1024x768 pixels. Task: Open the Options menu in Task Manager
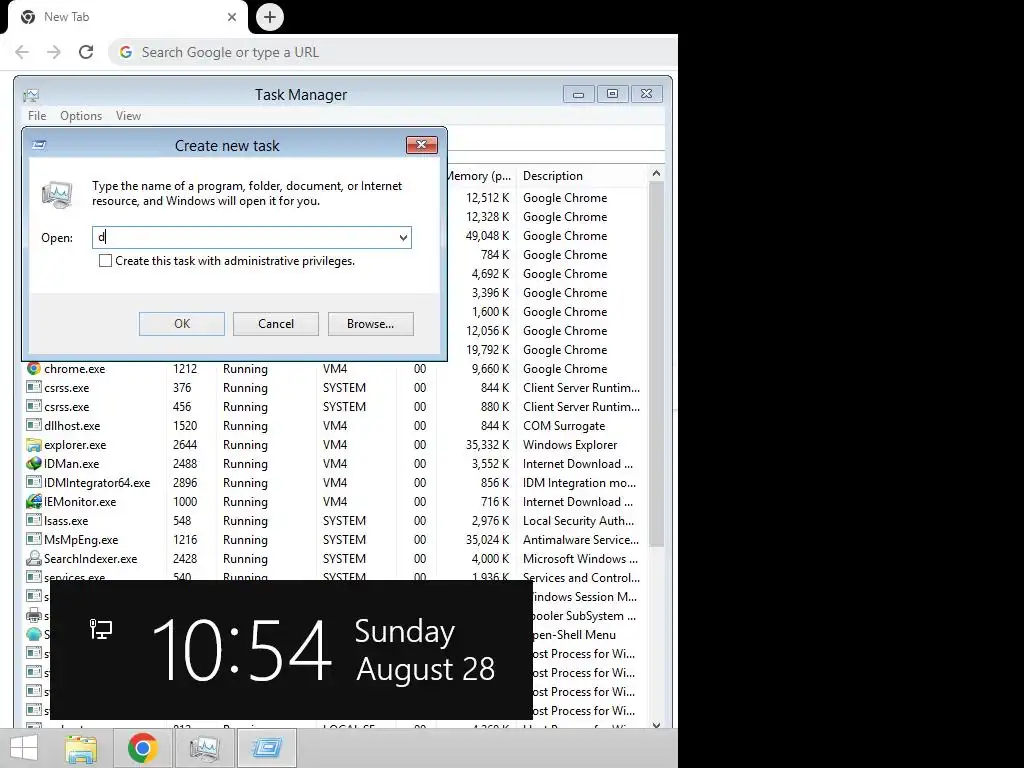click(x=81, y=116)
